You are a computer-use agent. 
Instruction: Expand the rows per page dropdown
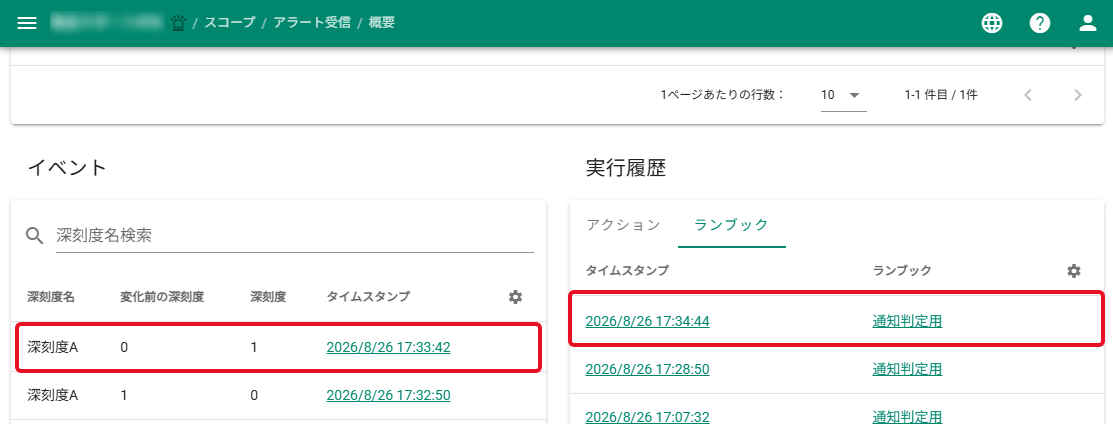pyautogui.click(x=843, y=95)
